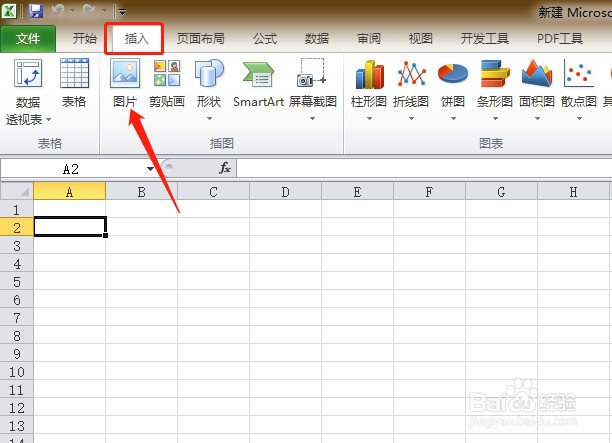Click the Excel application icon
The image size is (612, 443).
click(9, 11)
